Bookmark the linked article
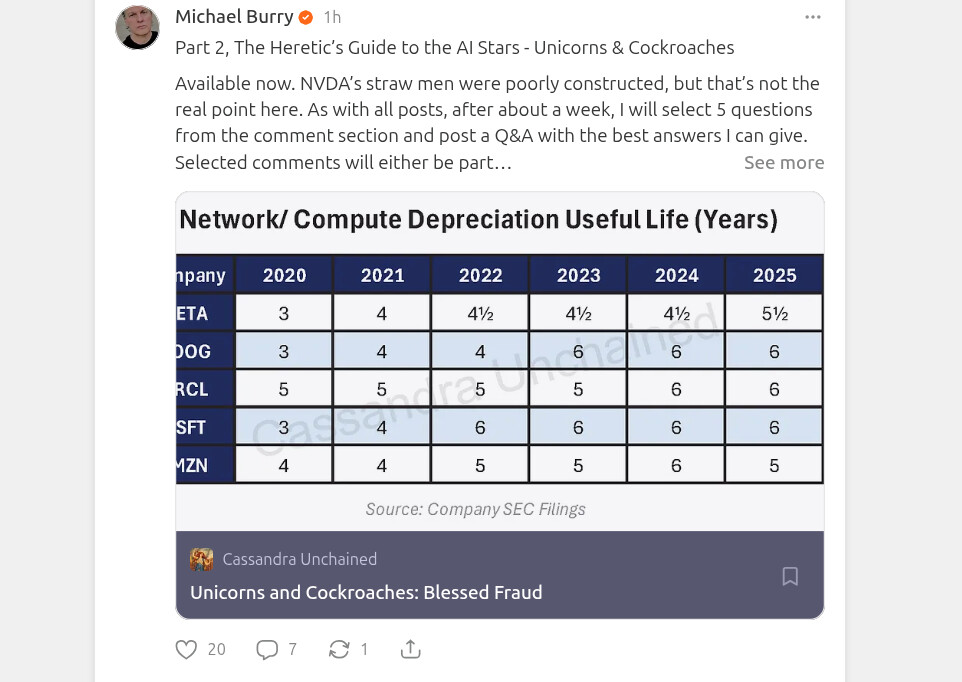Viewport: 962px width, 682px height. coord(790,576)
